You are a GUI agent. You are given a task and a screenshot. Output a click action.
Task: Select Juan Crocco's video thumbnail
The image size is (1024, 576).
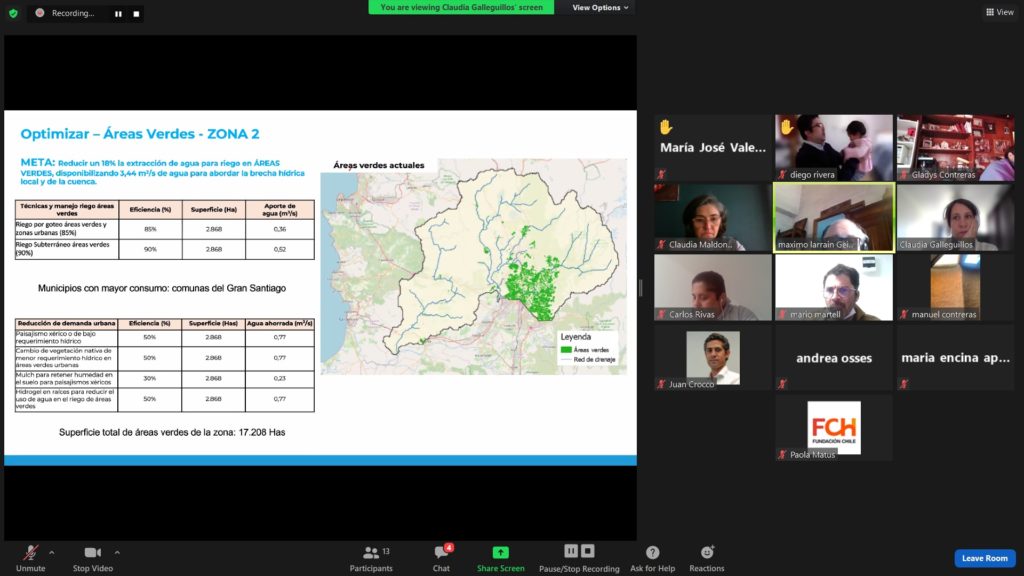tap(713, 357)
